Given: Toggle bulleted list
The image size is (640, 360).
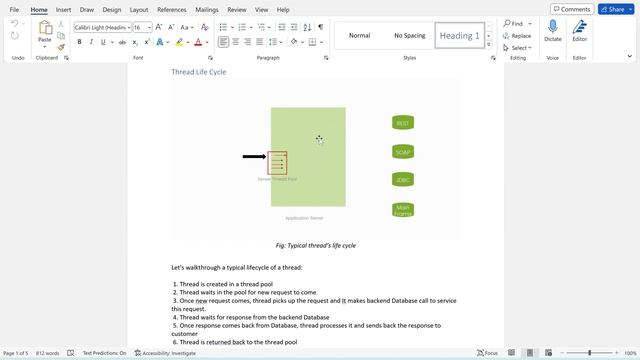Looking at the screenshot, I should click(x=223, y=27).
